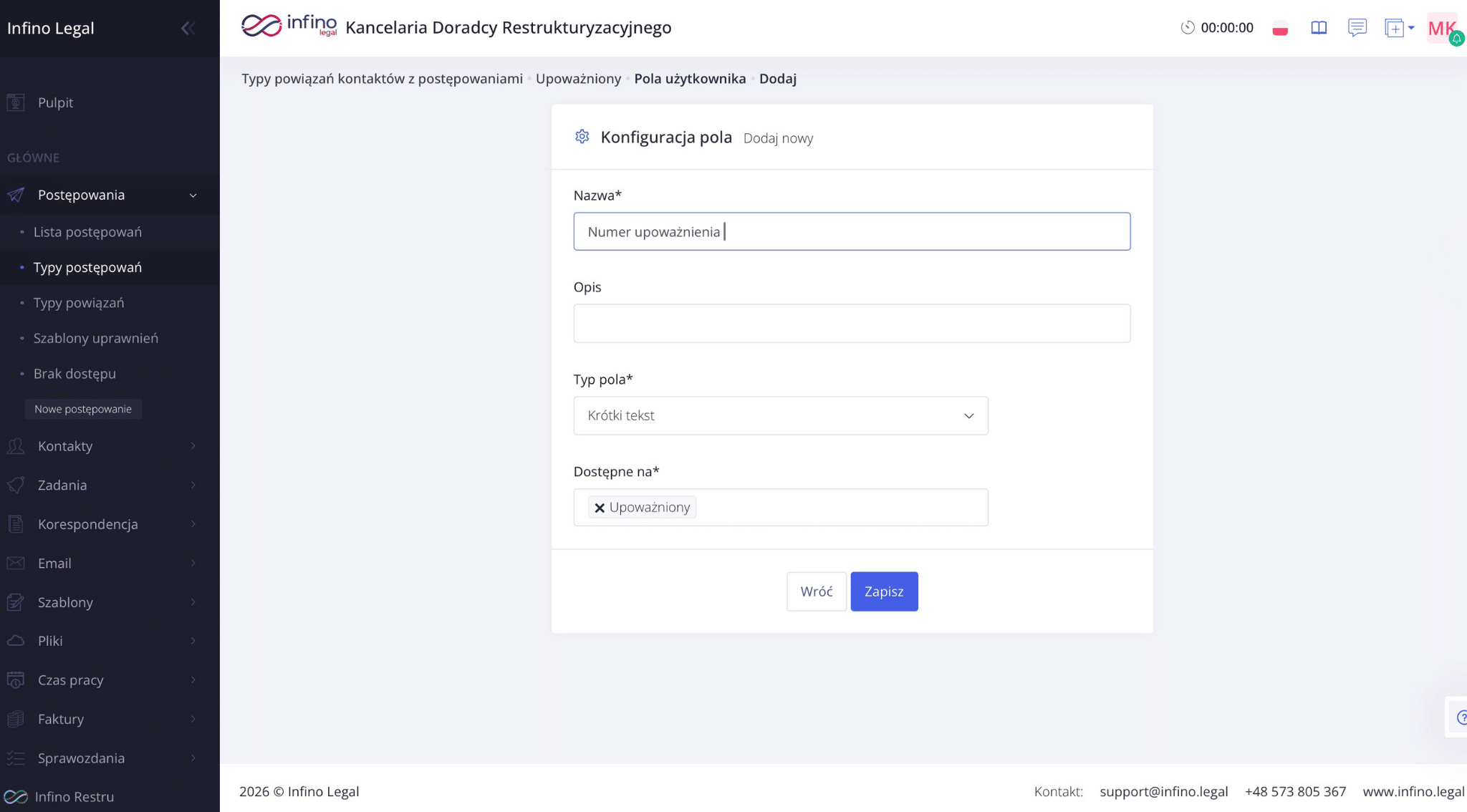This screenshot has height=812, width=1467.
Task: Open the book documentation icon
Action: (1319, 28)
